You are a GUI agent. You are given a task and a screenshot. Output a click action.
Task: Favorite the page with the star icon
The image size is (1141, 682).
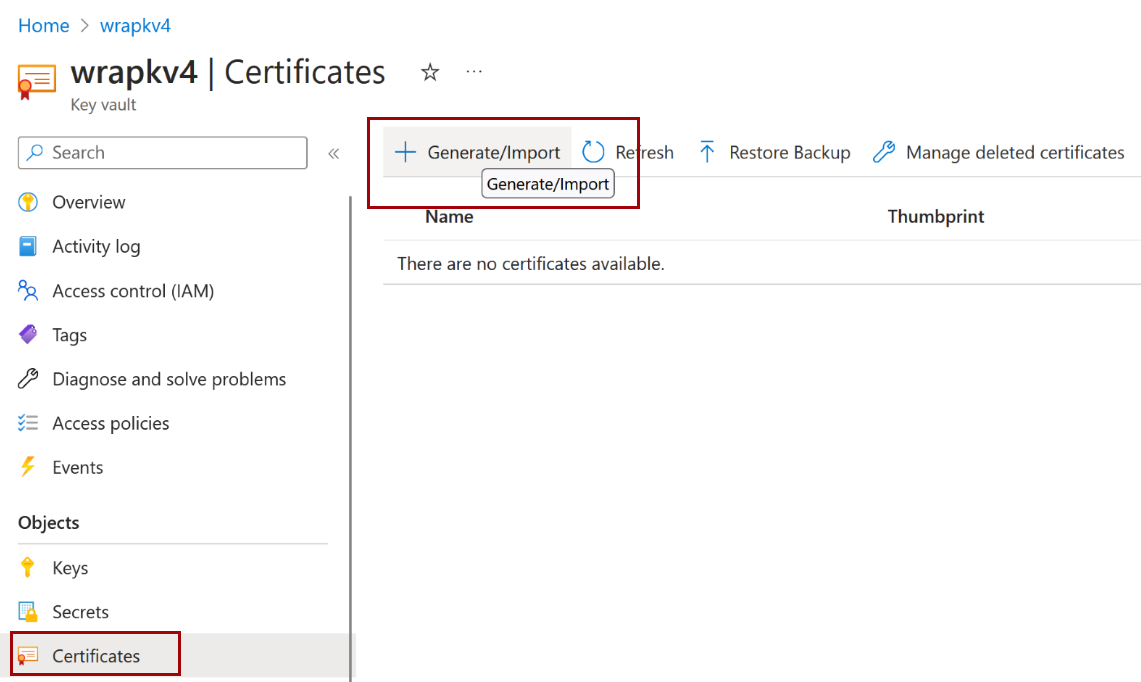(430, 72)
